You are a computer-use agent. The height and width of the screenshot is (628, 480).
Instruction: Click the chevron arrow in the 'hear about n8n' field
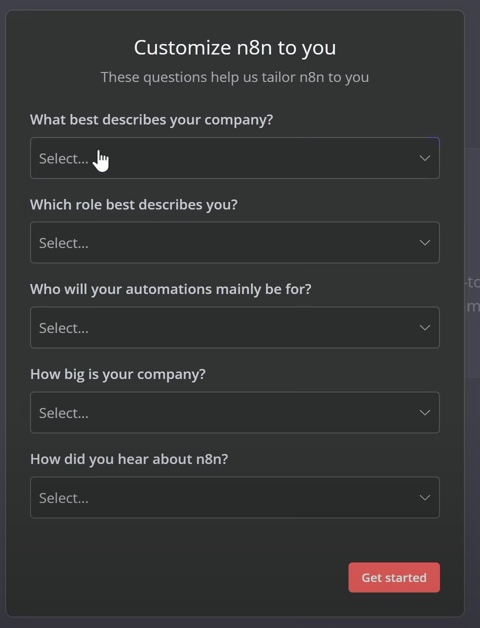(x=425, y=497)
